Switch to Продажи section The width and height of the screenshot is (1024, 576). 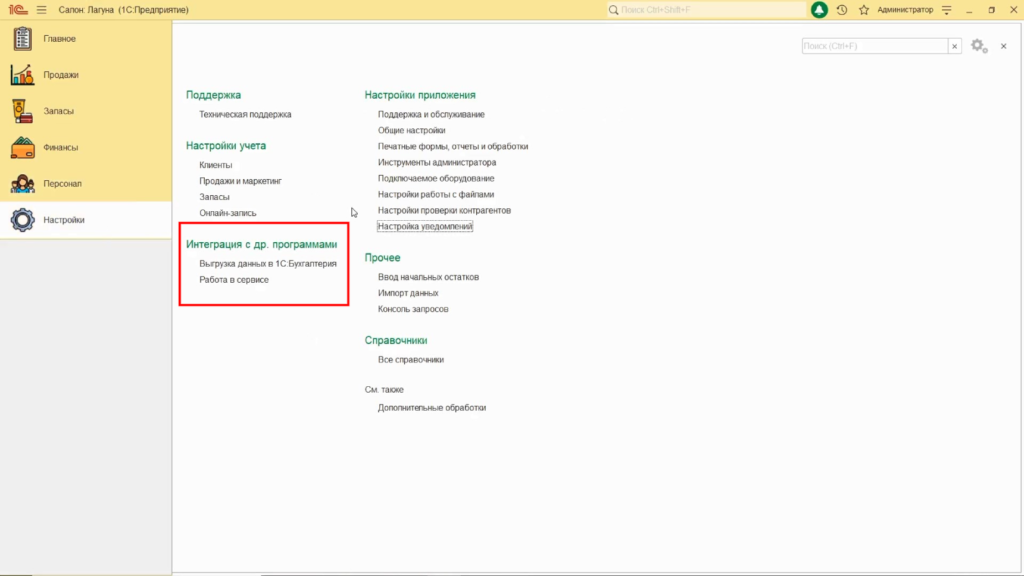pos(86,74)
